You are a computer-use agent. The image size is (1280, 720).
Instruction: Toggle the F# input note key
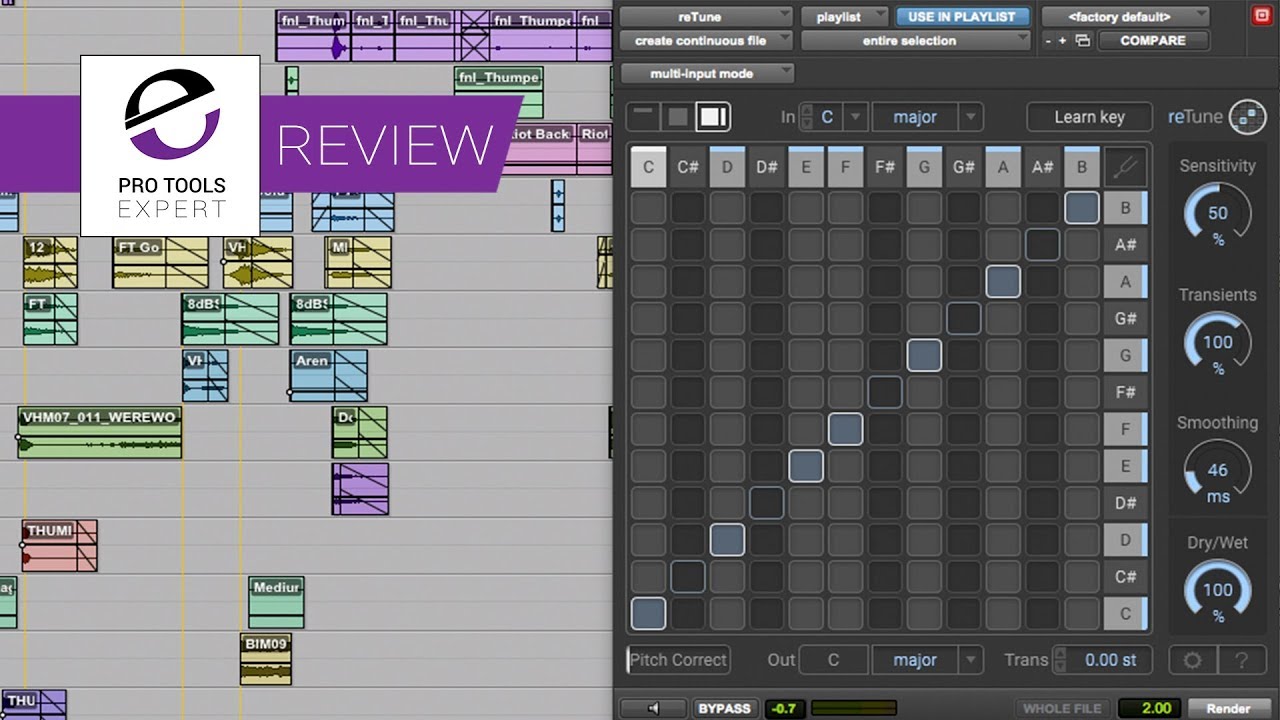(885, 167)
